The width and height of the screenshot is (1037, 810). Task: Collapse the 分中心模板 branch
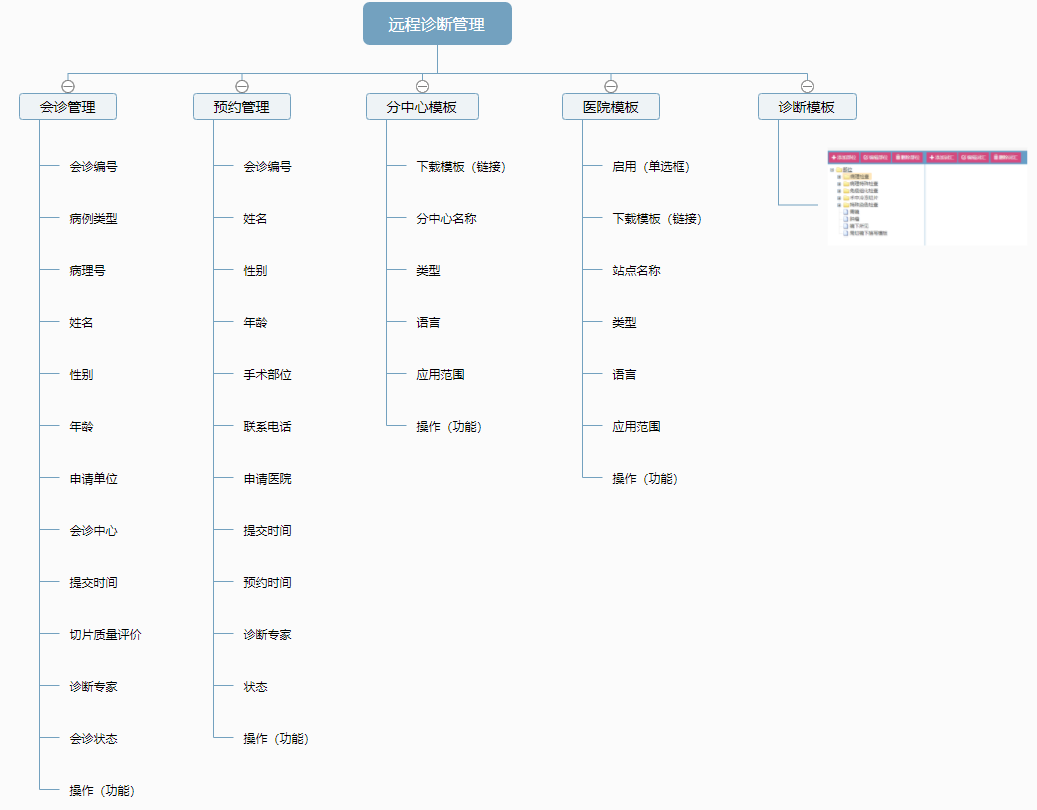coord(421,84)
